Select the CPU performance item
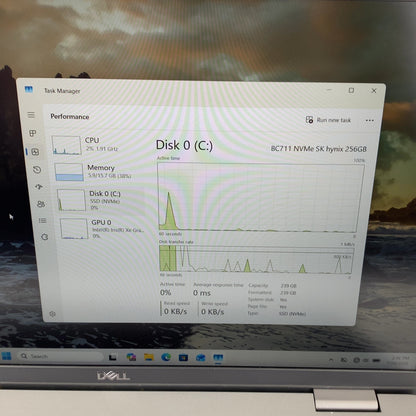The width and height of the screenshot is (416, 416). tap(99, 145)
